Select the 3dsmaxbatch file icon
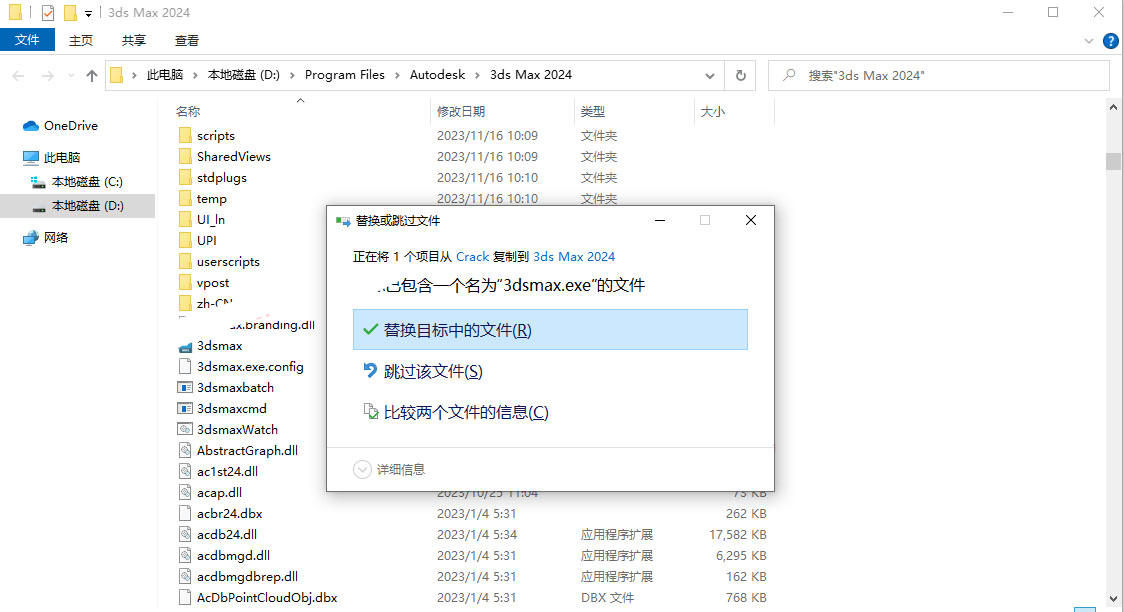The width and height of the screenshot is (1124, 612). (185, 388)
